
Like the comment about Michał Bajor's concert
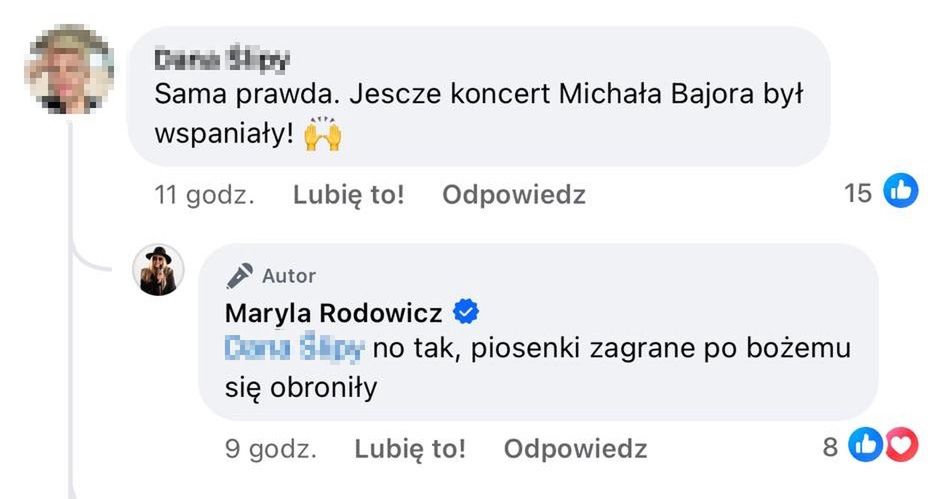coord(348,194)
